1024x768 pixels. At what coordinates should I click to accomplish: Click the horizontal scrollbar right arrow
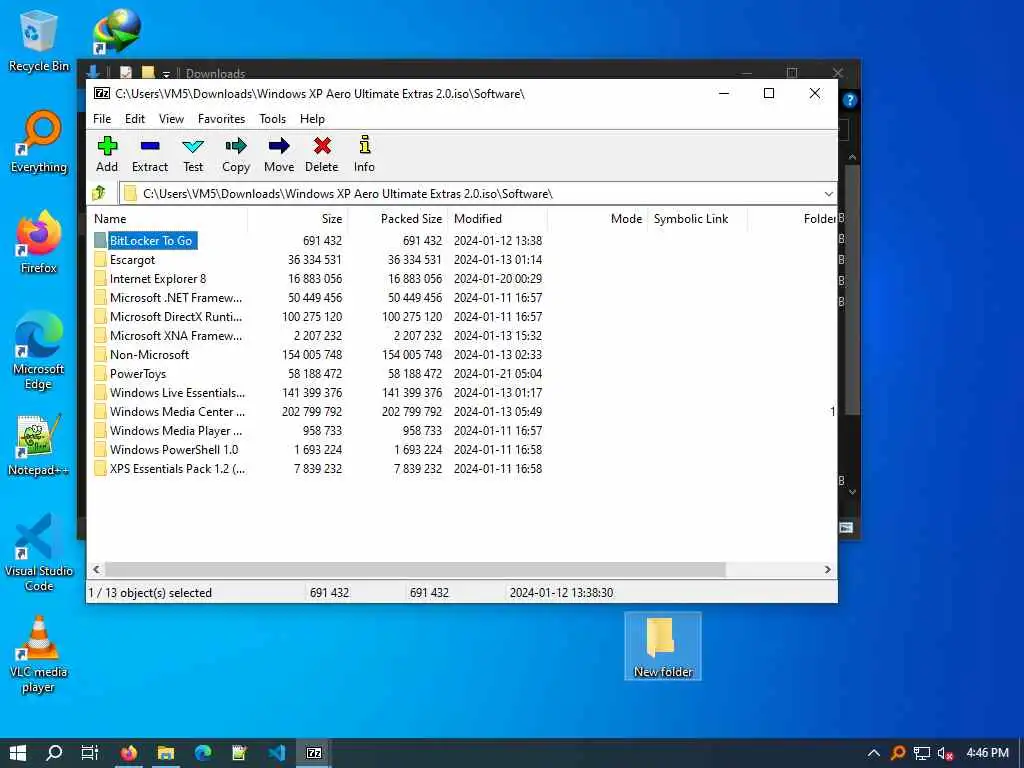tap(827, 569)
